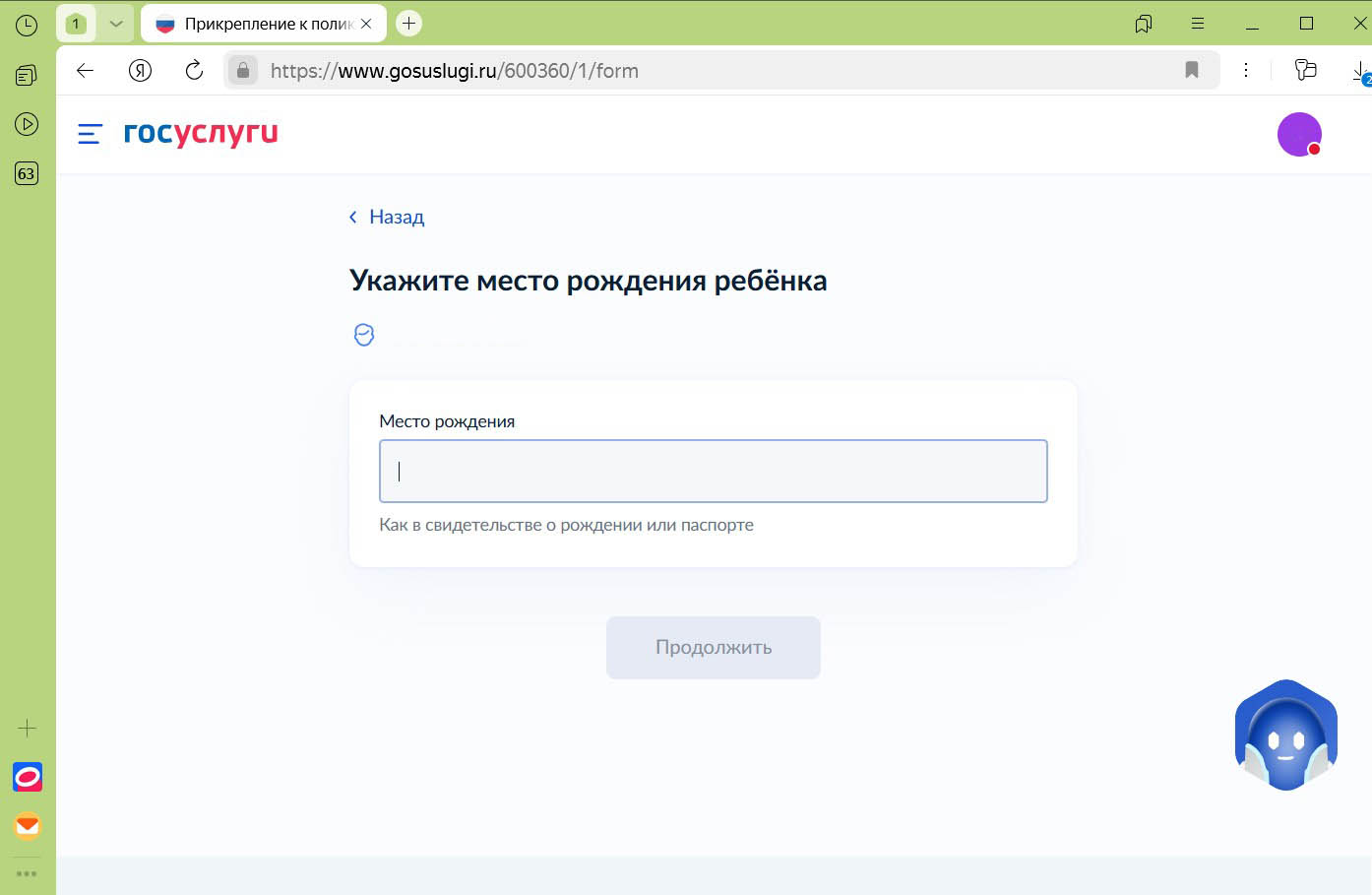Open the Госуслуги site navigation menu
Screen dimensions: 1372x895
(90, 134)
